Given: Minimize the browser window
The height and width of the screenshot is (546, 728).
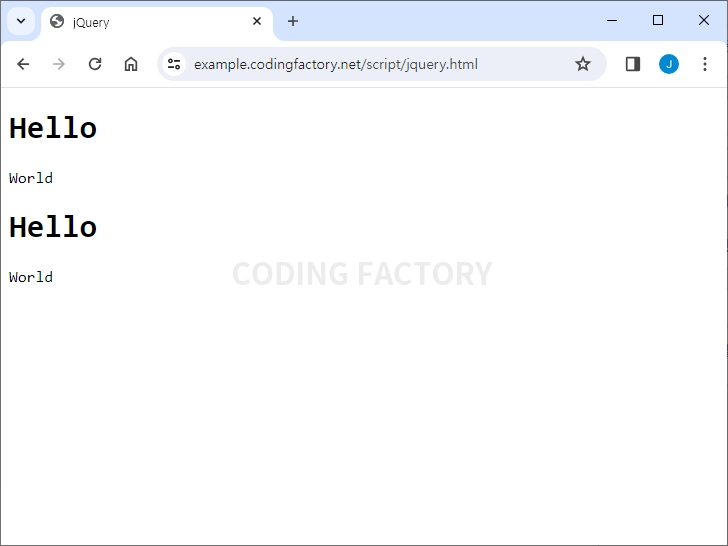Looking at the screenshot, I should [x=612, y=20].
